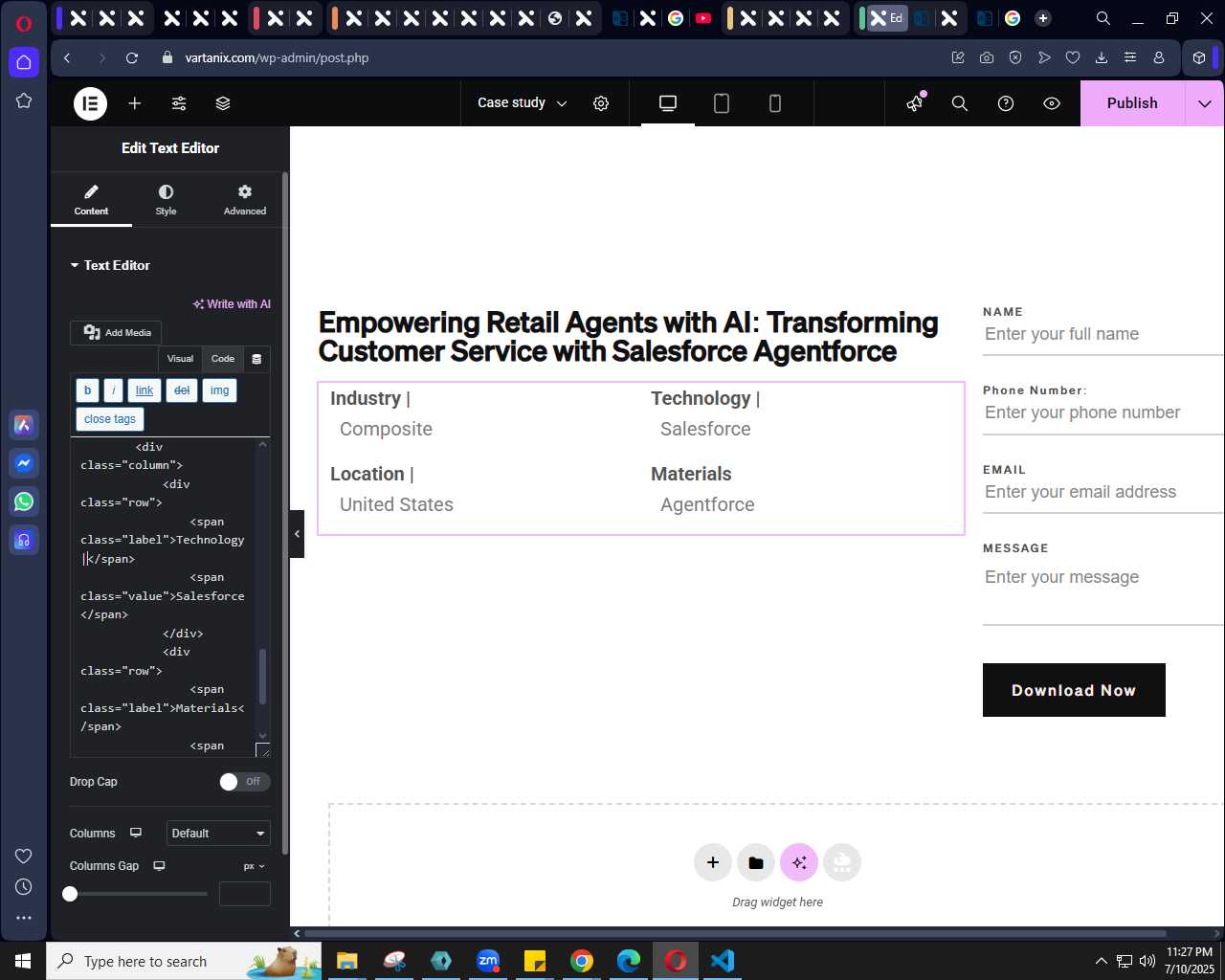Switch to tablet device preview

[x=722, y=103]
